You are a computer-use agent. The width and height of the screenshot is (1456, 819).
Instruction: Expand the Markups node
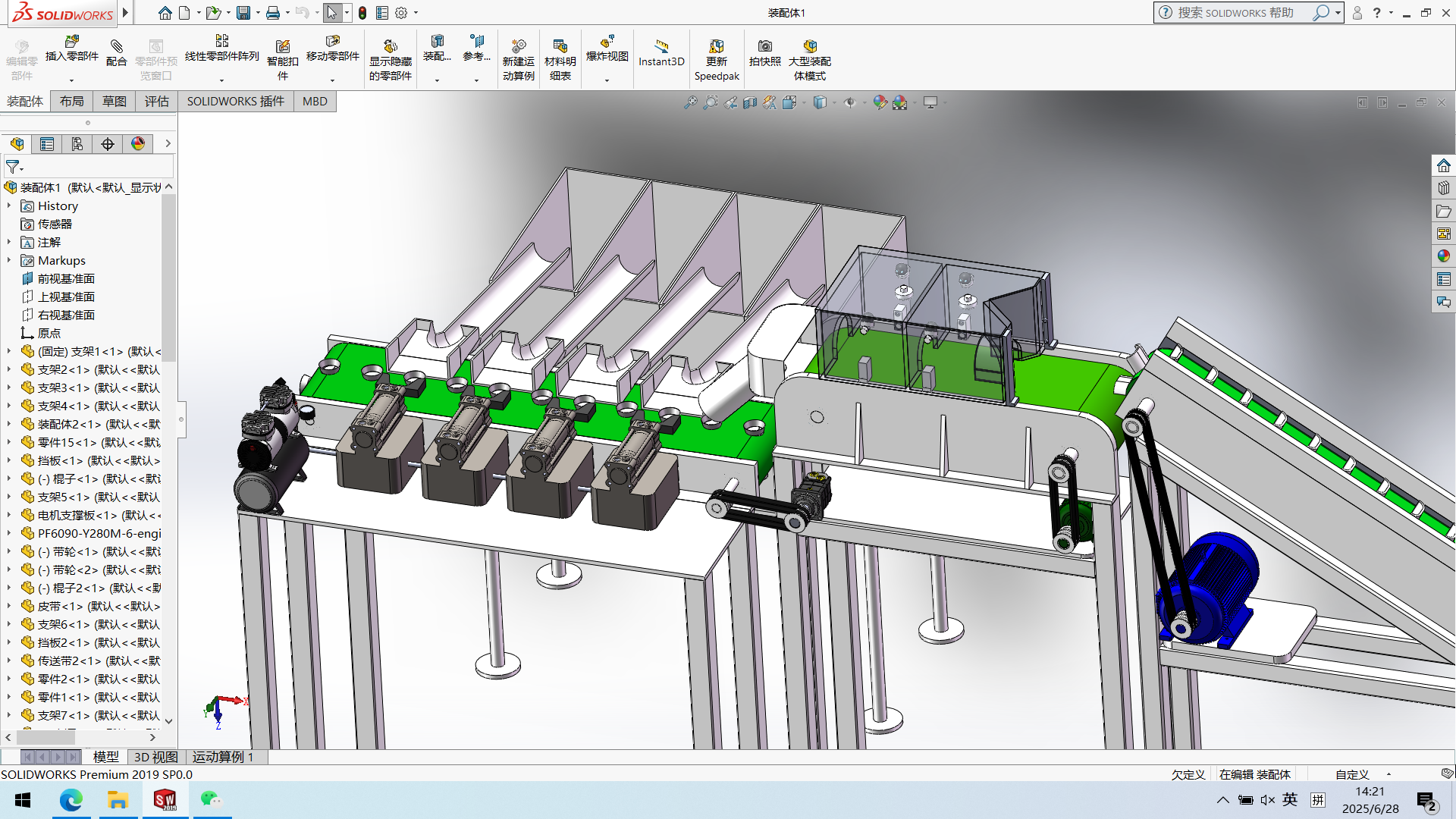pyautogui.click(x=9, y=260)
